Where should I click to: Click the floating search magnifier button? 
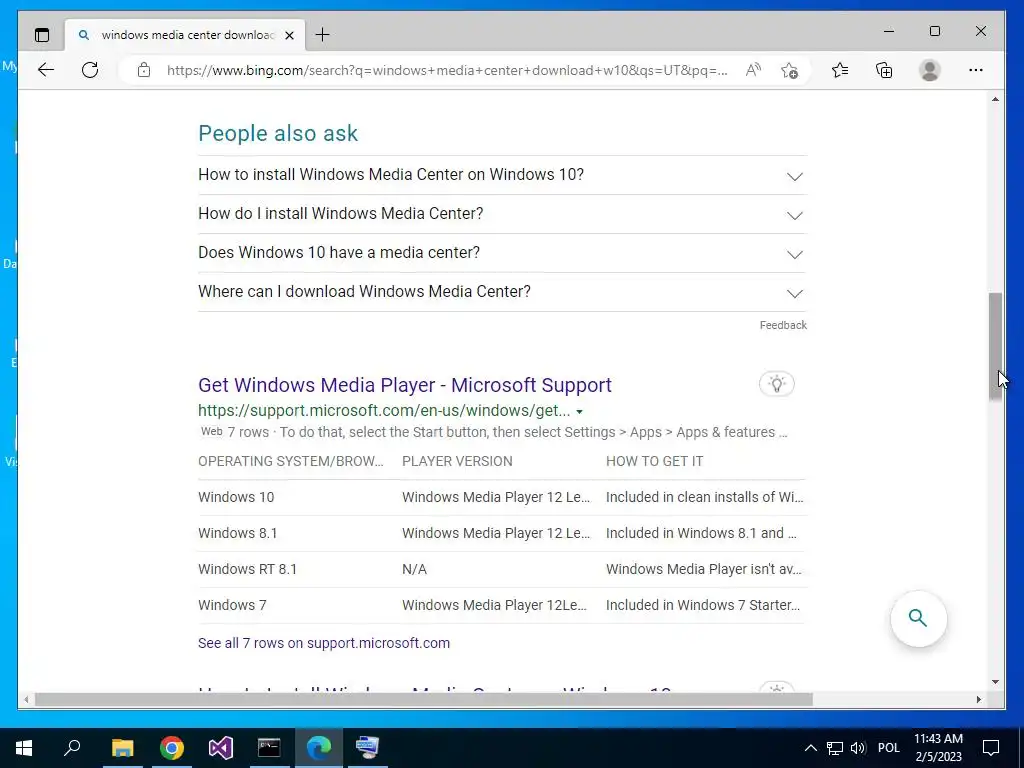click(918, 618)
